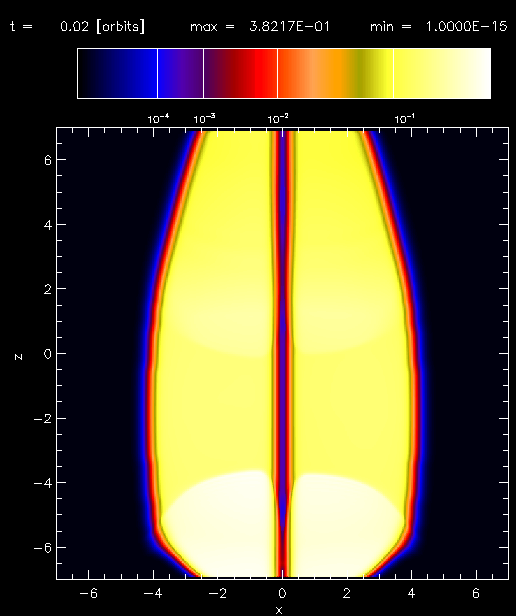Viewport: 516px width, 616px height.
Task: Click the 10⁻² colorbar tick label
Action: pyautogui.click(x=278, y=119)
